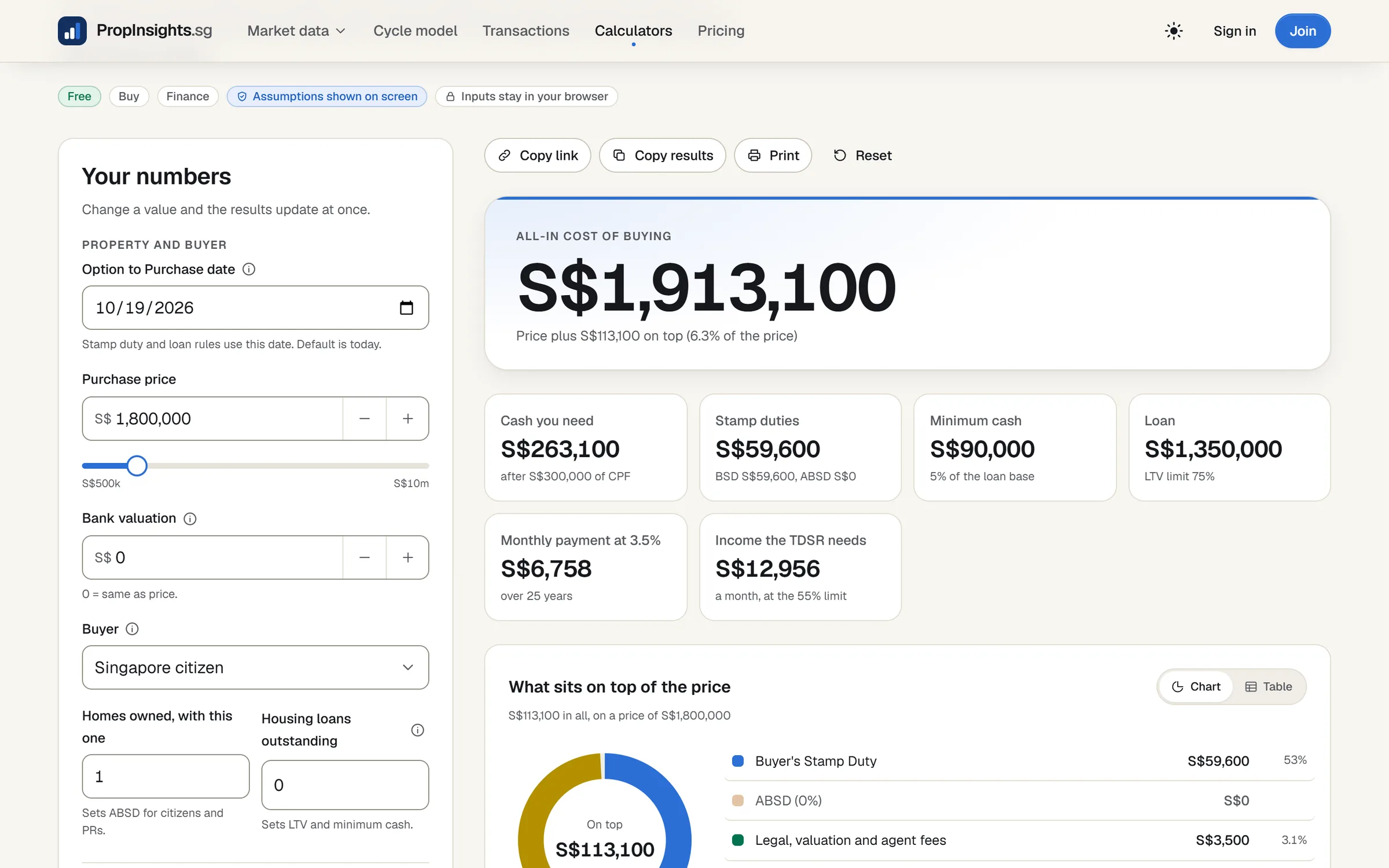Click the purchase price slider handle

click(137, 465)
